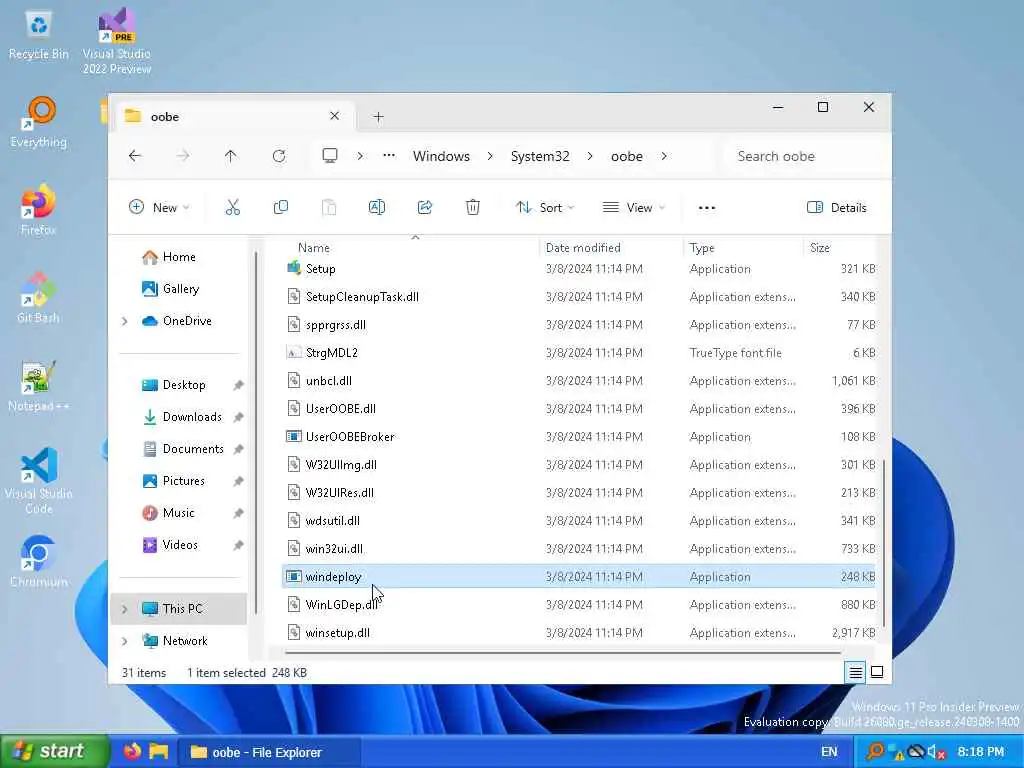Image resolution: width=1024 pixels, height=768 pixels.
Task: Click chevron after oobe in address bar
Action: pos(664,156)
